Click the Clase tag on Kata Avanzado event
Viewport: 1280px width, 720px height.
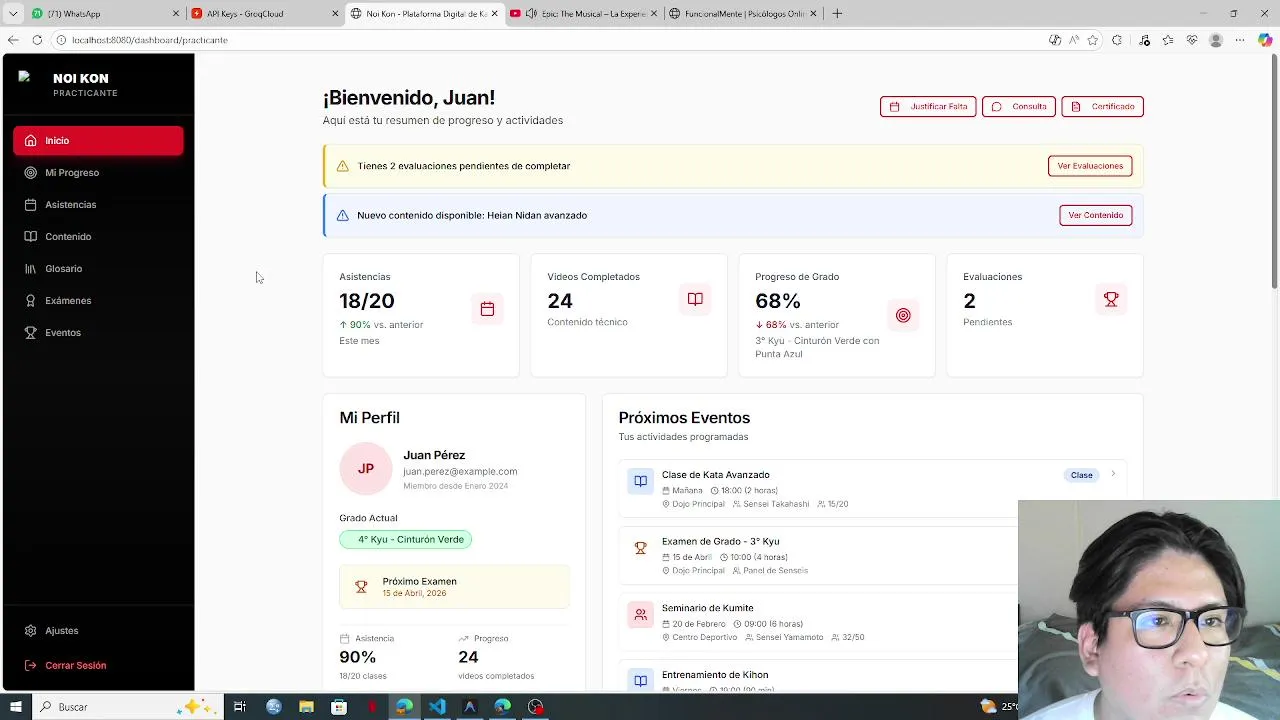point(1081,475)
